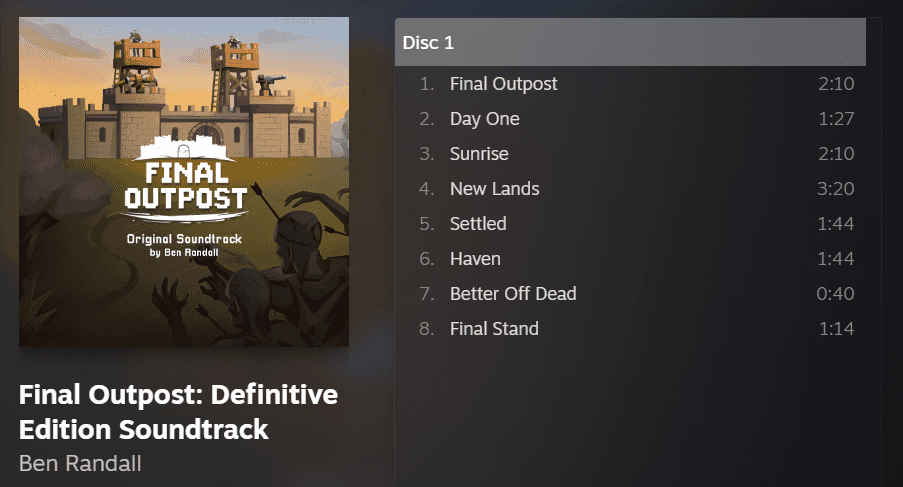
Task: Click the 1:14 duration of Final Stand
Action: (x=837, y=329)
